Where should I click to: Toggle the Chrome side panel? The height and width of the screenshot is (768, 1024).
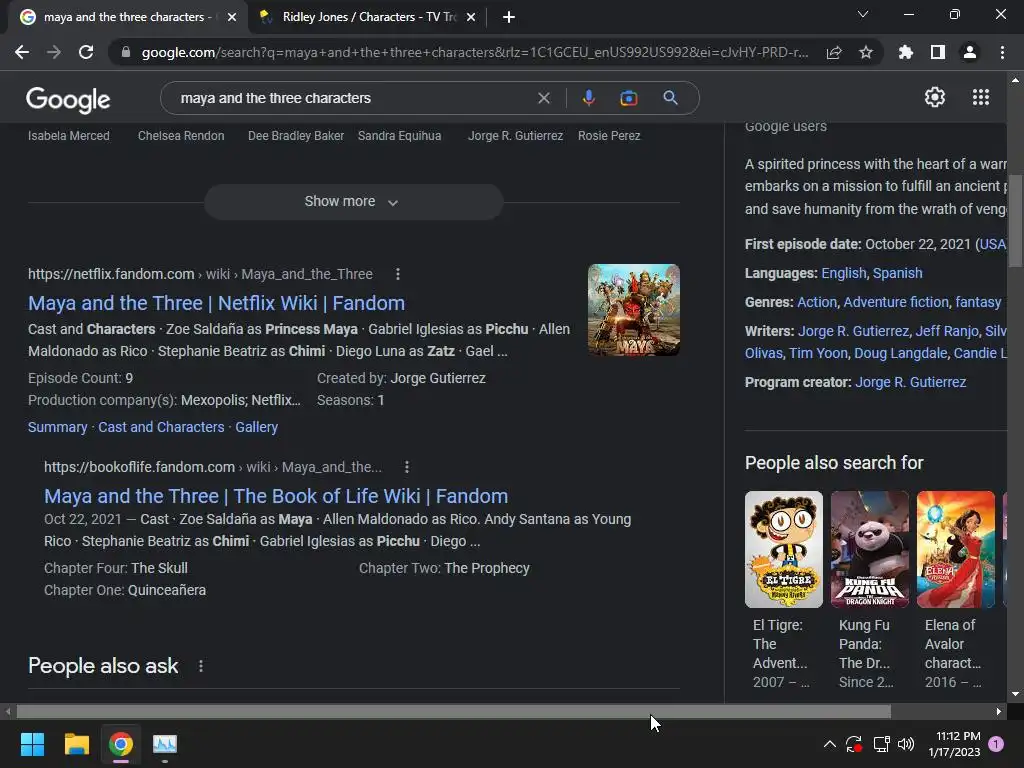[938, 52]
